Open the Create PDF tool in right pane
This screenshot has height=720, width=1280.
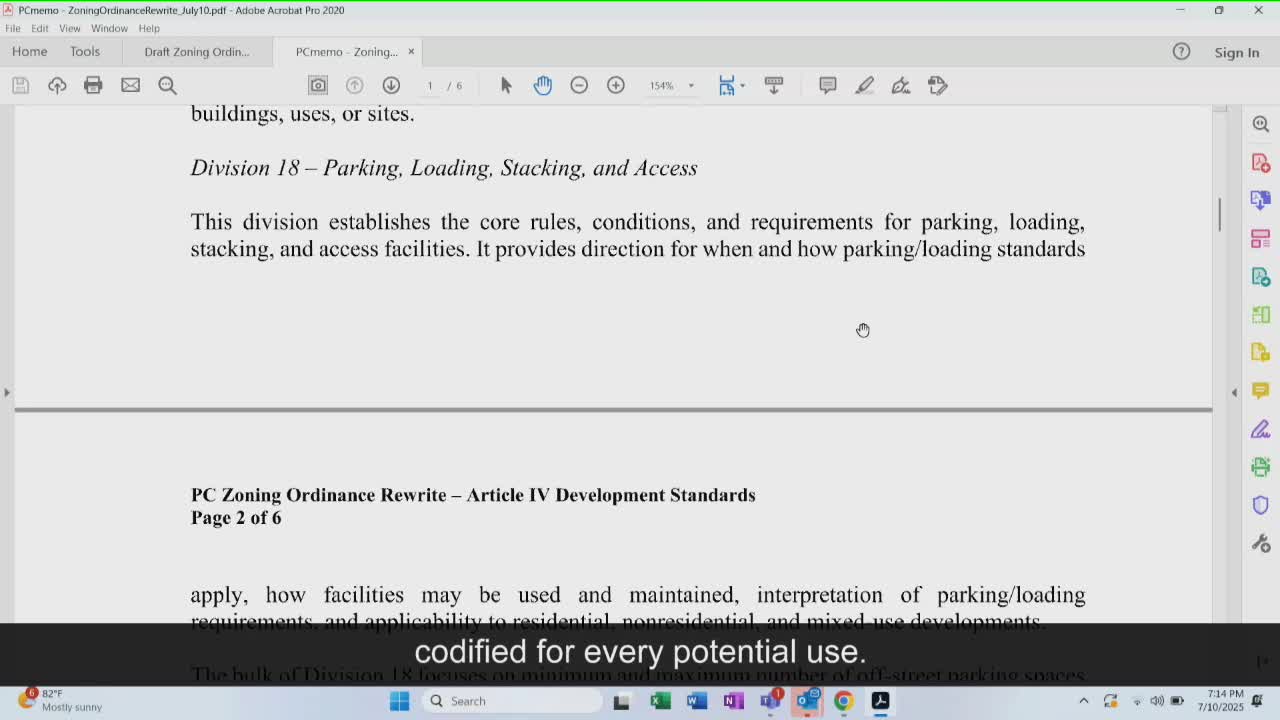pyautogui.click(x=1260, y=162)
